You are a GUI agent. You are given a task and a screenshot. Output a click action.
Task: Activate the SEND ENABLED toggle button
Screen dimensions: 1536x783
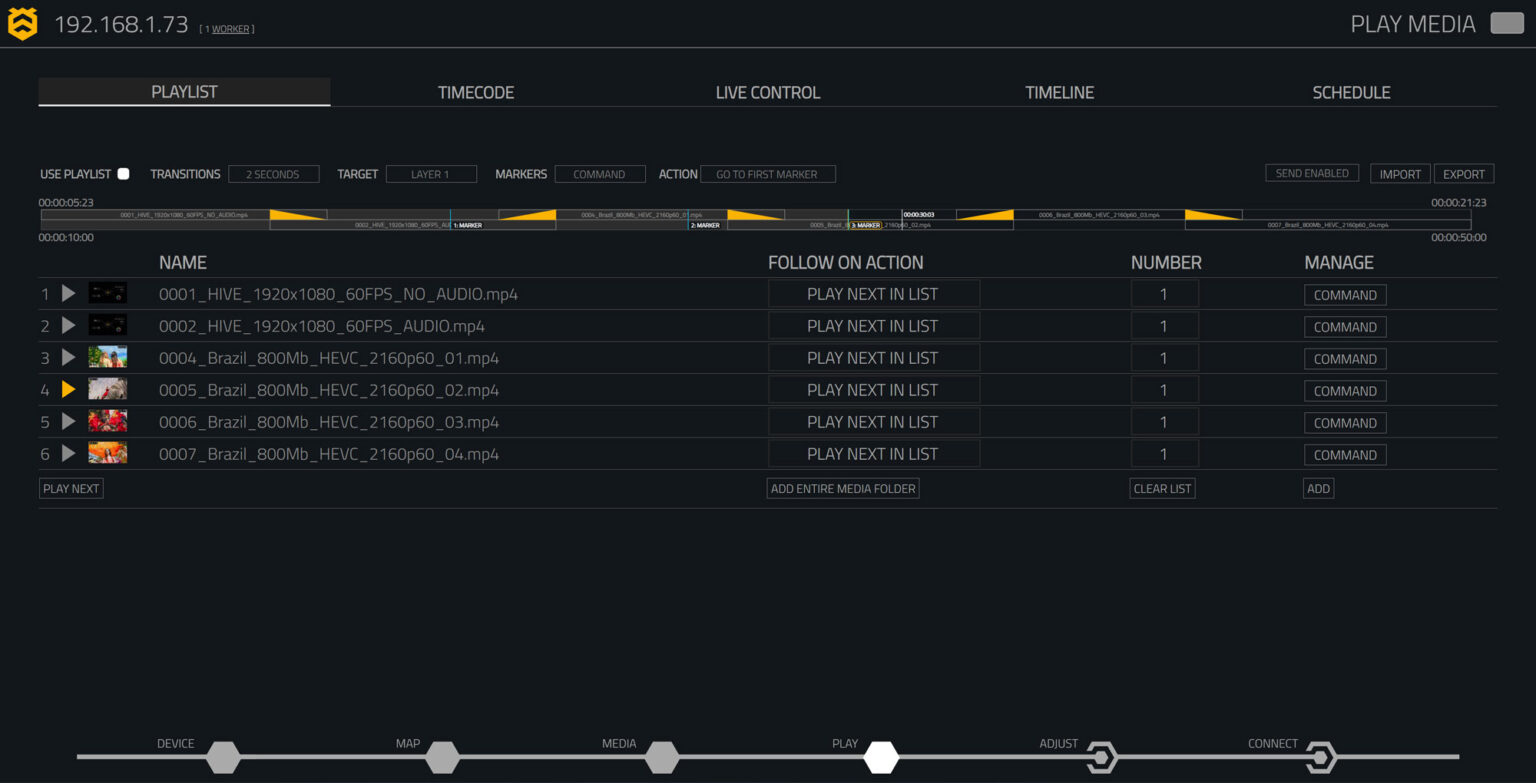pyautogui.click(x=1311, y=172)
